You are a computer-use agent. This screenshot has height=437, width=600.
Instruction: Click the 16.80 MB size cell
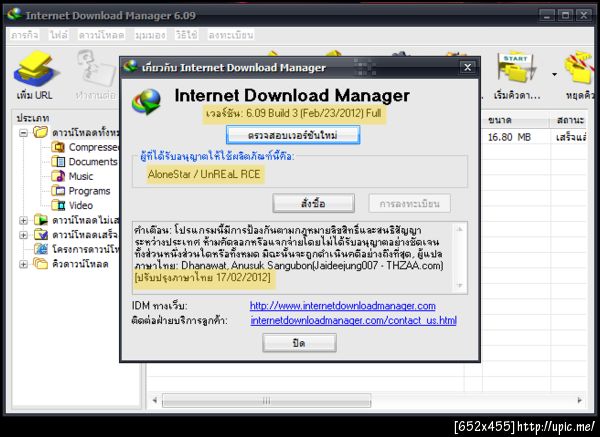509,137
